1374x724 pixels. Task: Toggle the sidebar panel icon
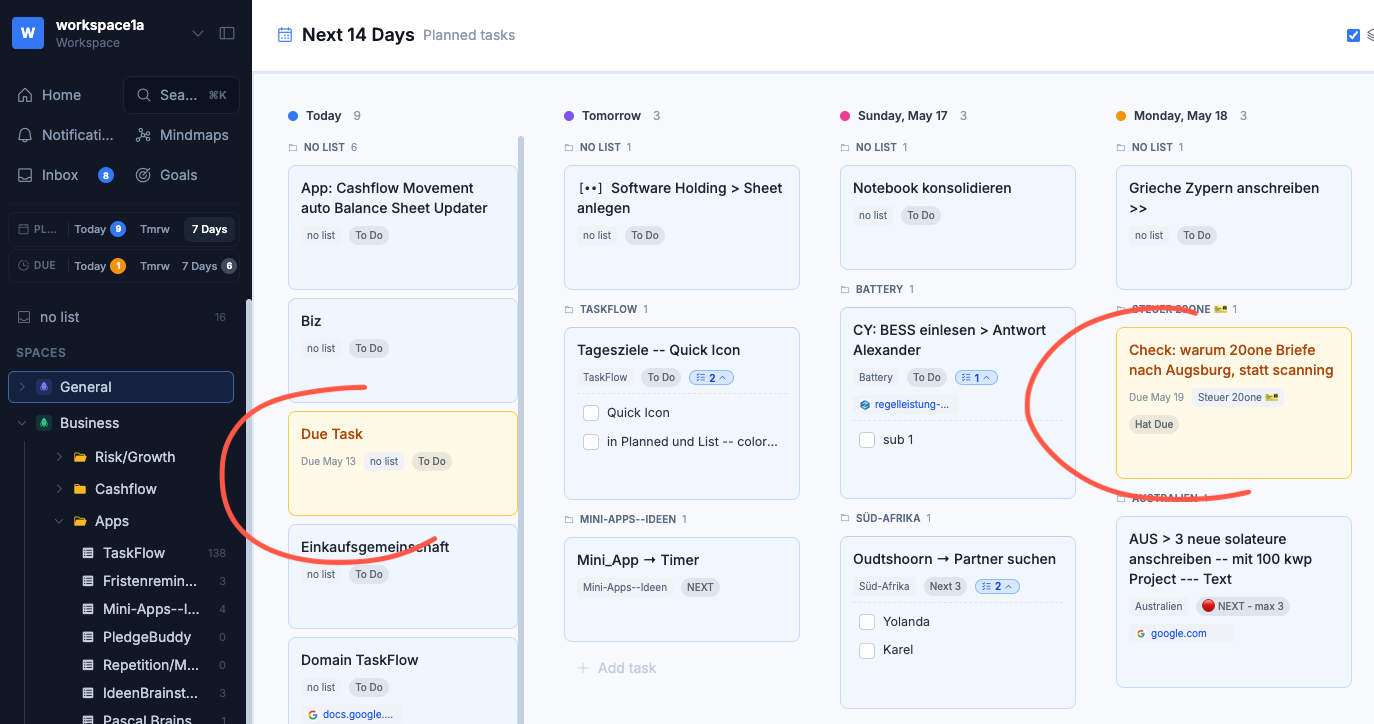(227, 33)
